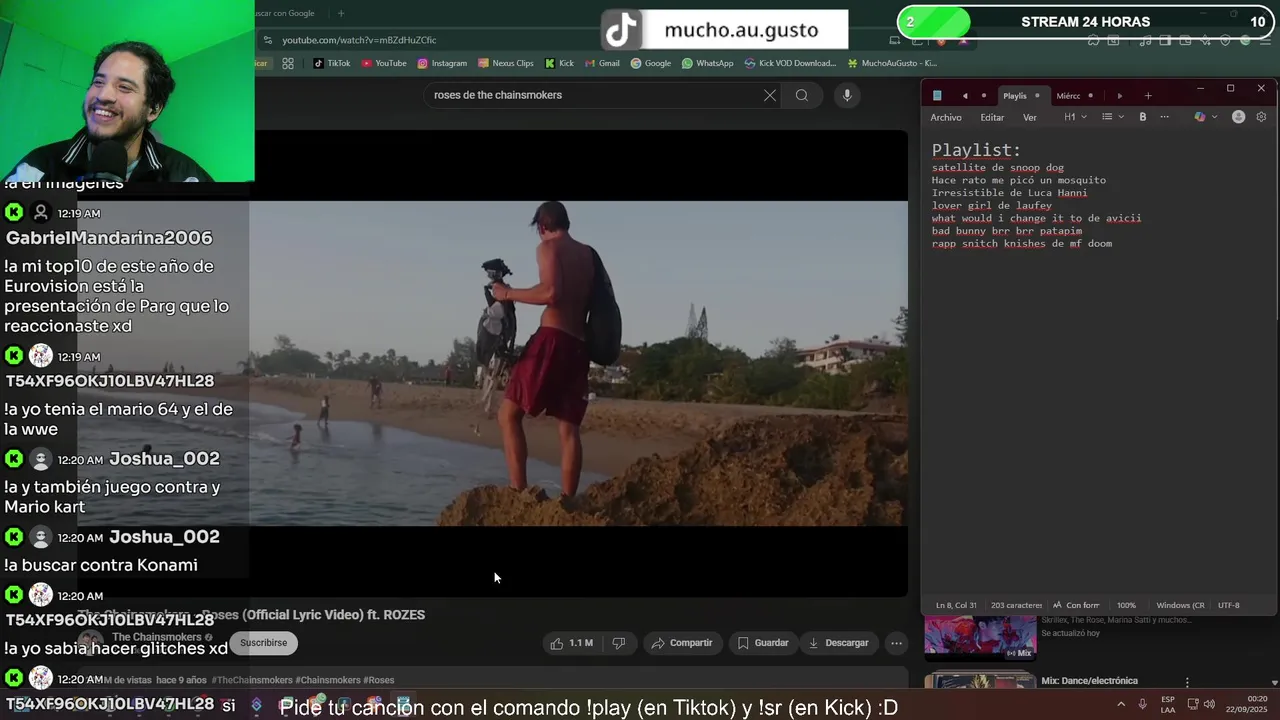The height and width of the screenshot is (720, 1280).
Task: Click the browser address bar URL
Action: (359, 40)
